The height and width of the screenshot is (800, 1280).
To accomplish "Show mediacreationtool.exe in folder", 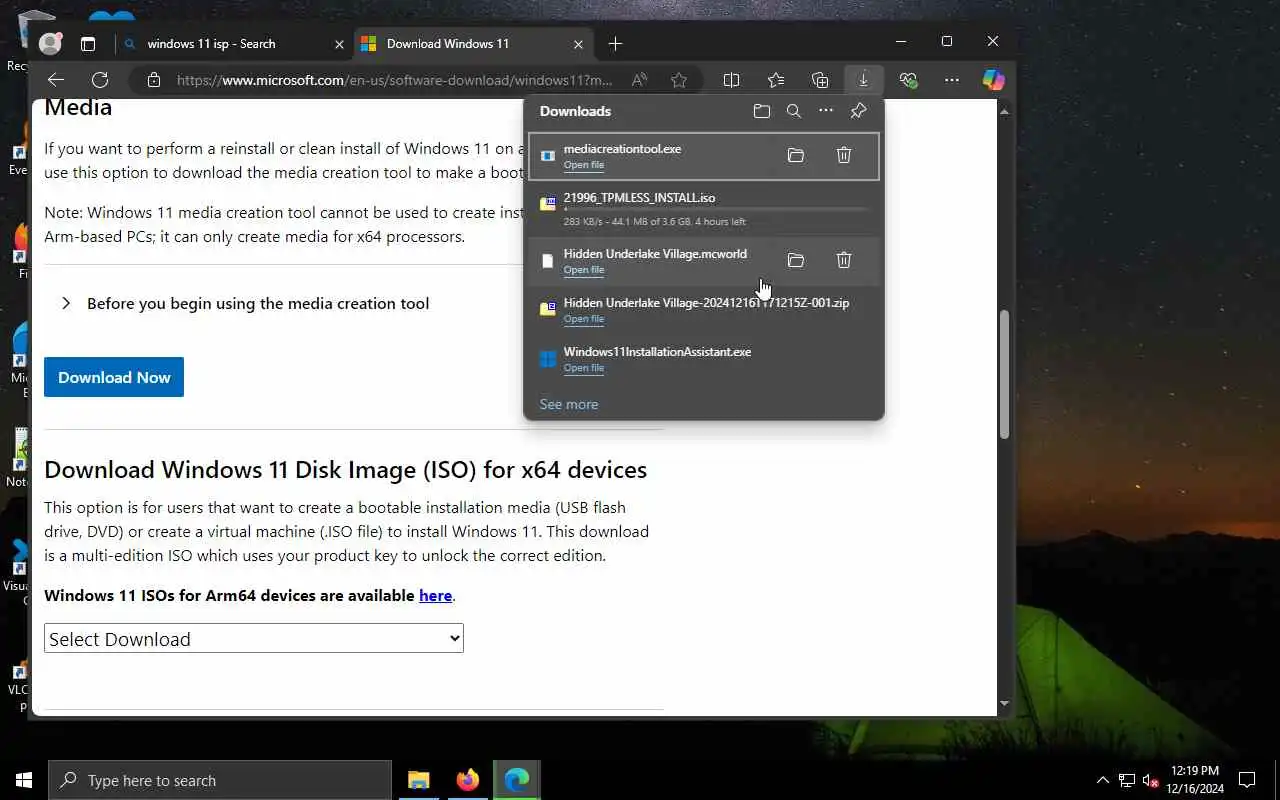I will [796, 155].
